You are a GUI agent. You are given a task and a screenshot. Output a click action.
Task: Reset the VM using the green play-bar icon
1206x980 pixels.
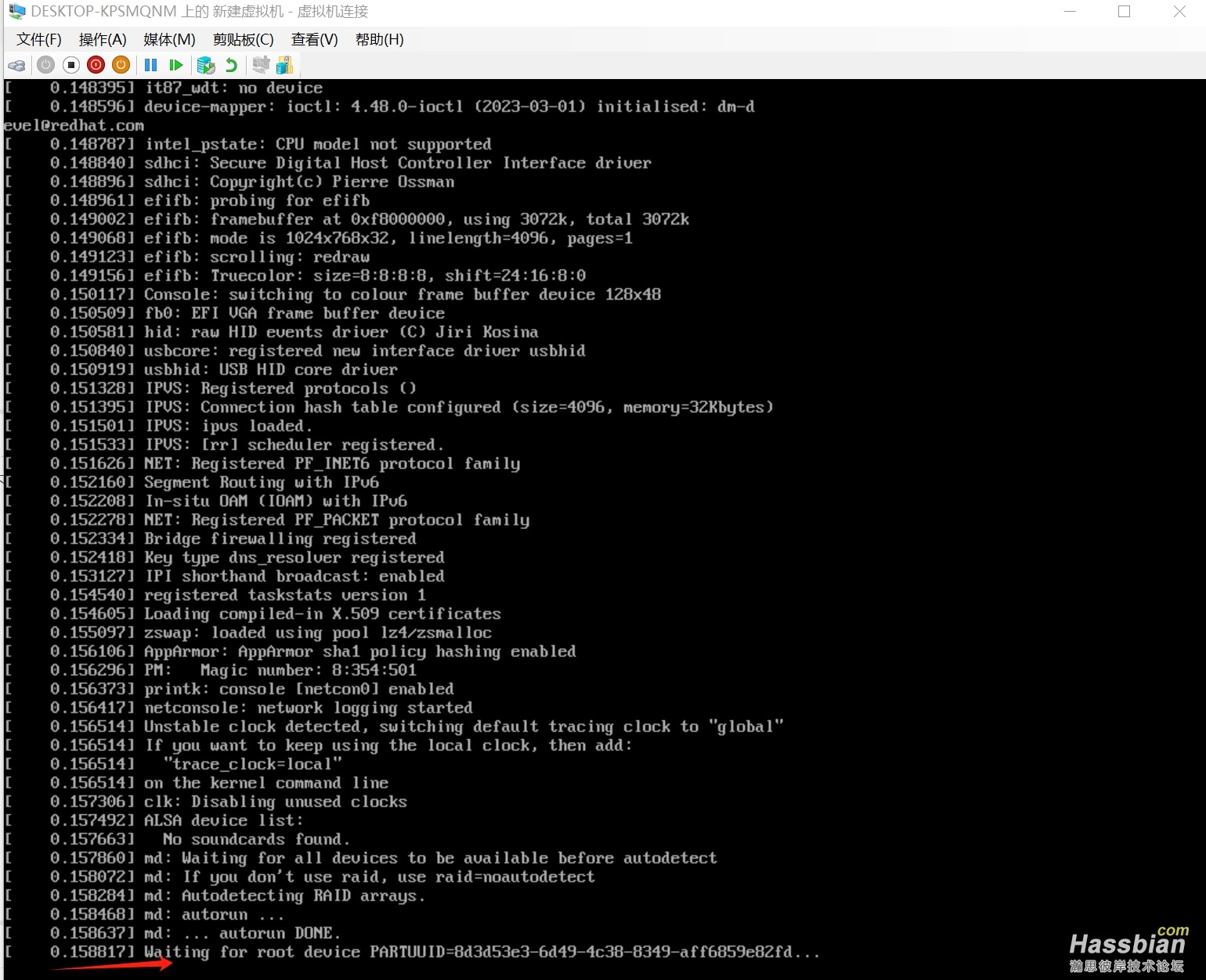tap(176, 65)
